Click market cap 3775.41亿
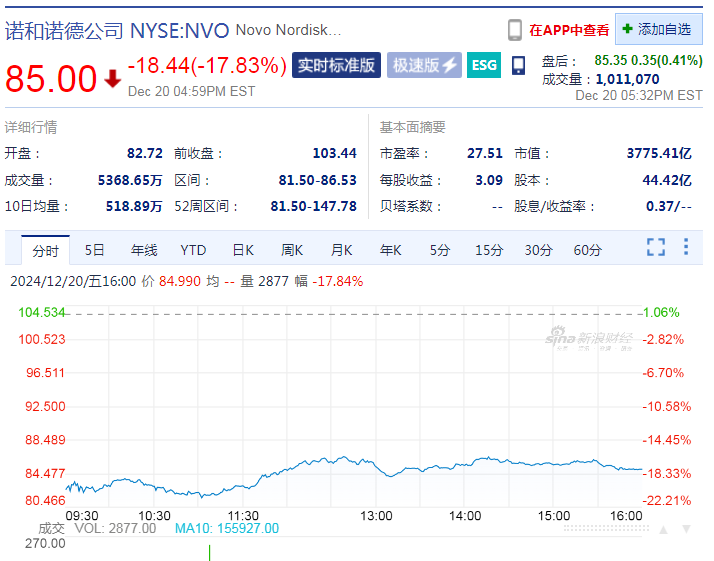The width and height of the screenshot is (714, 561). (x=659, y=153)
